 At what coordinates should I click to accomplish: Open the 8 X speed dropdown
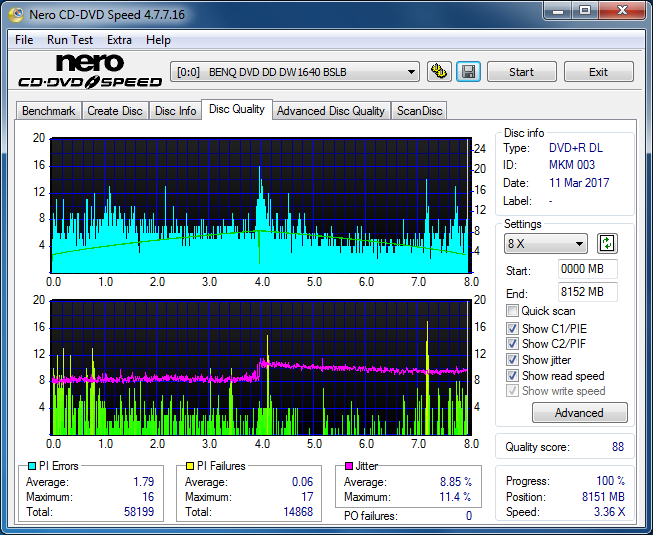(546, 244)
